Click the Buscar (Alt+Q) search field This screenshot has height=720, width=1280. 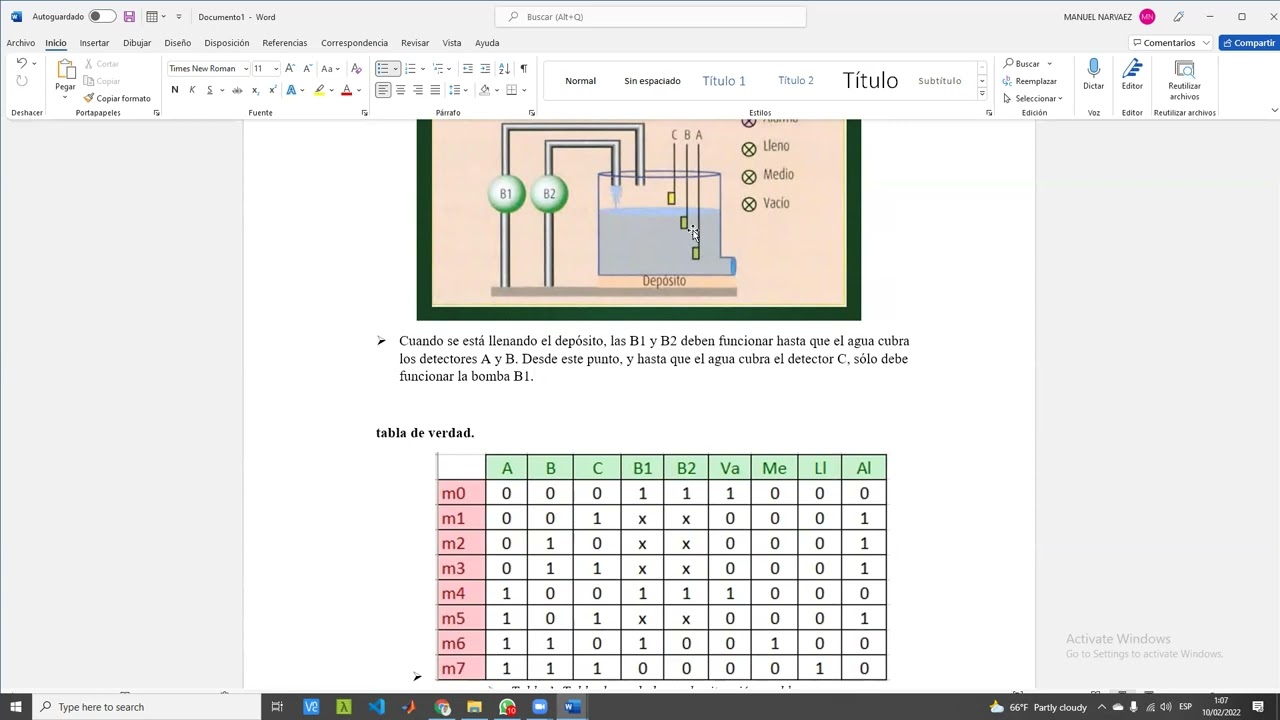pos(650,17)
